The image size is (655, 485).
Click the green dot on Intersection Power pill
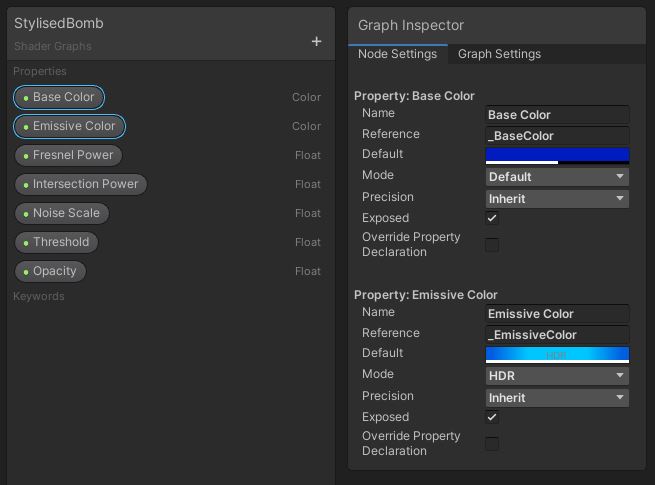click(x=26, y=185)
